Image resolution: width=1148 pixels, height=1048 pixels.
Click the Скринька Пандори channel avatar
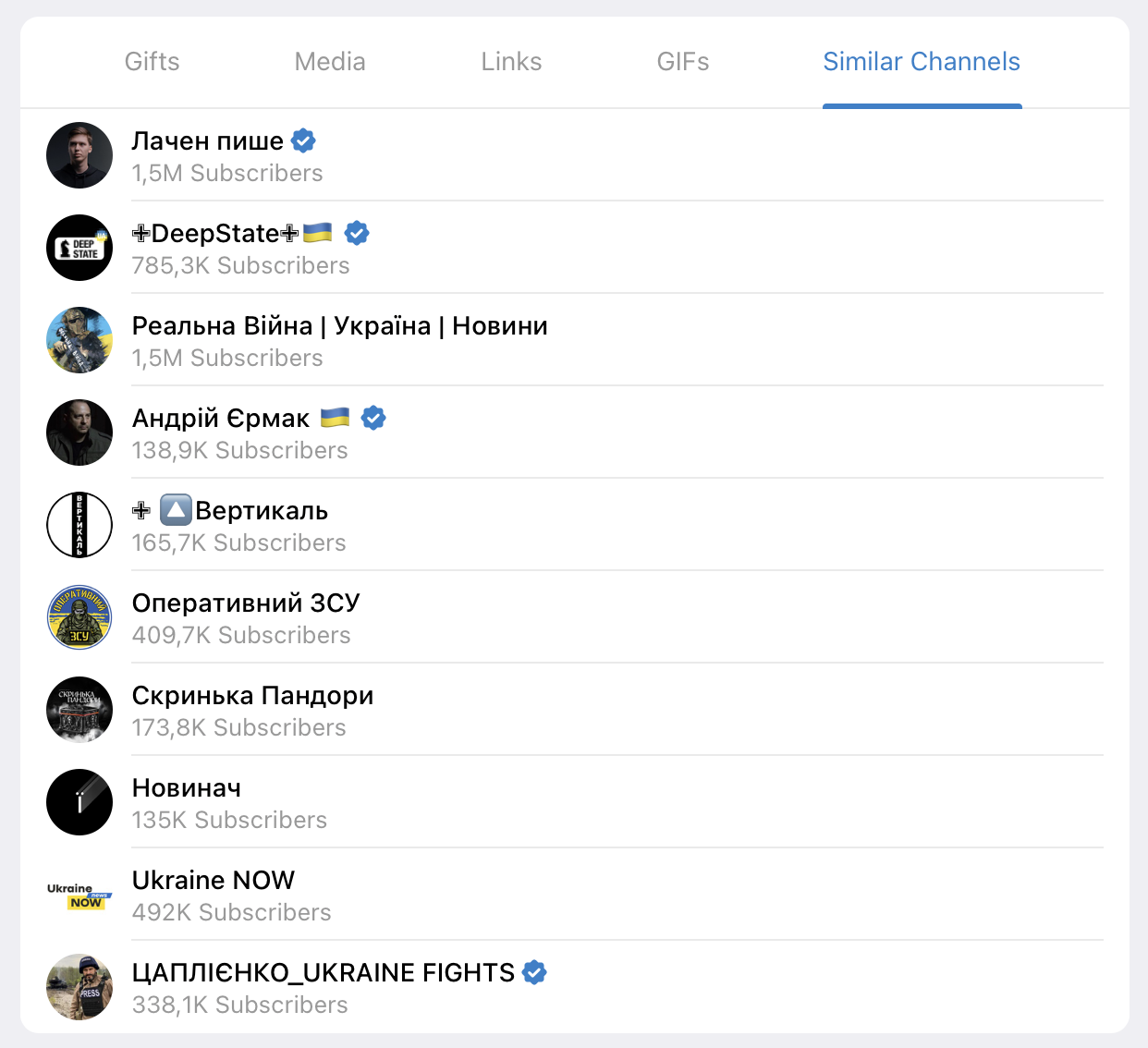79,710
